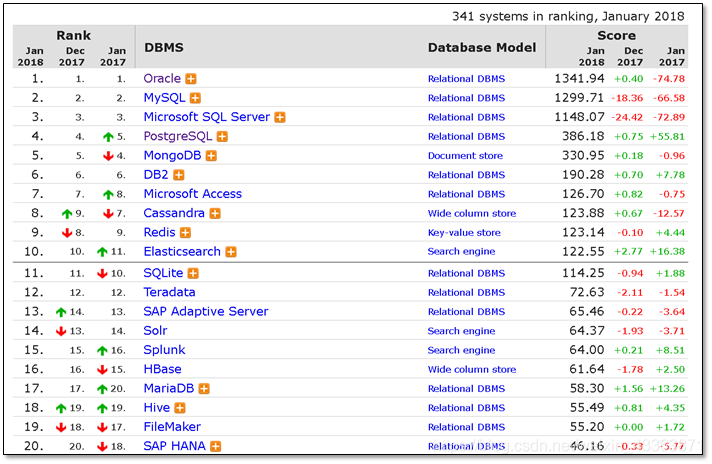The height and width of the screenshot is (464, 712).
Task: Click Document store link in MongoDB row
Action: coord(465,156)
